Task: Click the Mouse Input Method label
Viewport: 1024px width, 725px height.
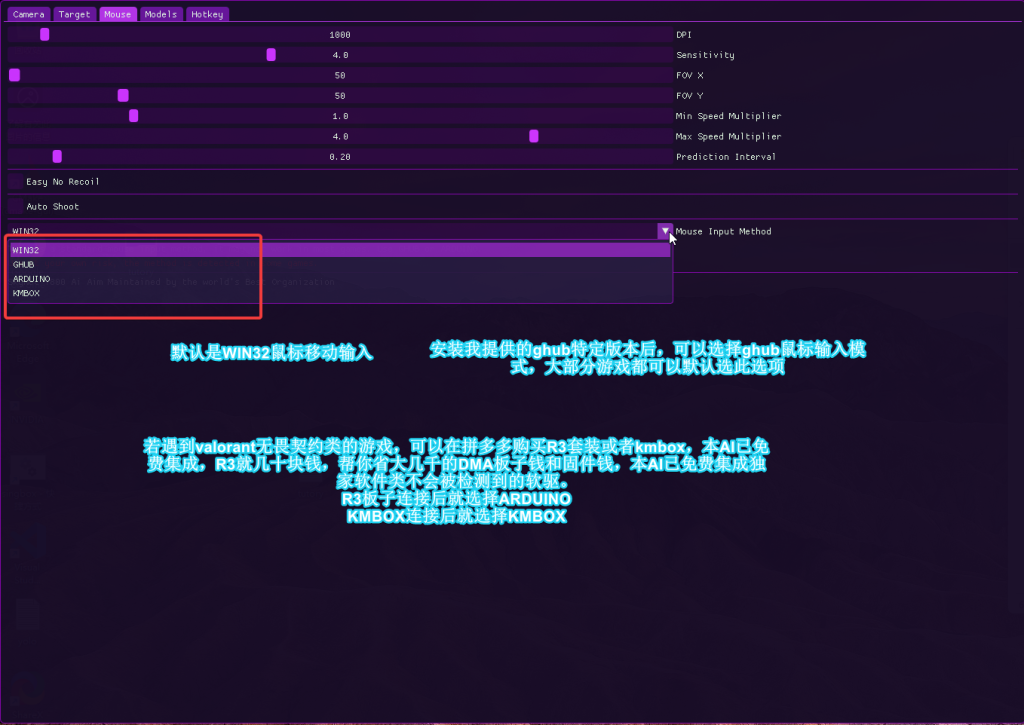Action: click(x=723, y=231)
